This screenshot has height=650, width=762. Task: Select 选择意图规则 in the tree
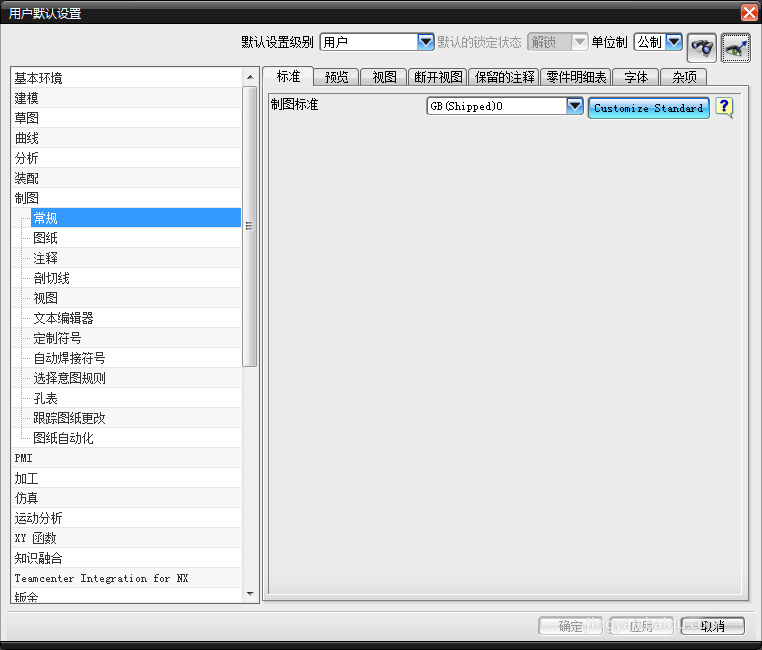tap(136, 378)
